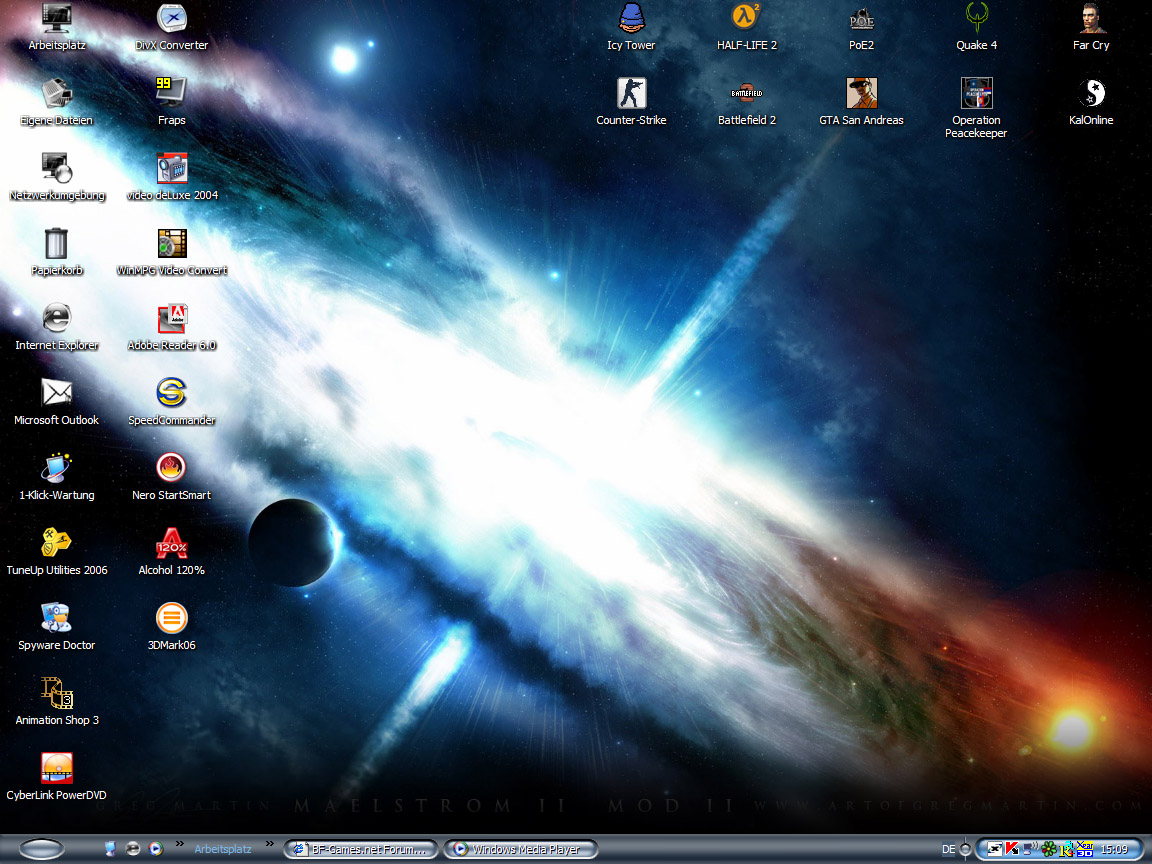Click Internet Explorer in the quick launch
This screenshot has height=864, width=1152.
click(133, 849)
